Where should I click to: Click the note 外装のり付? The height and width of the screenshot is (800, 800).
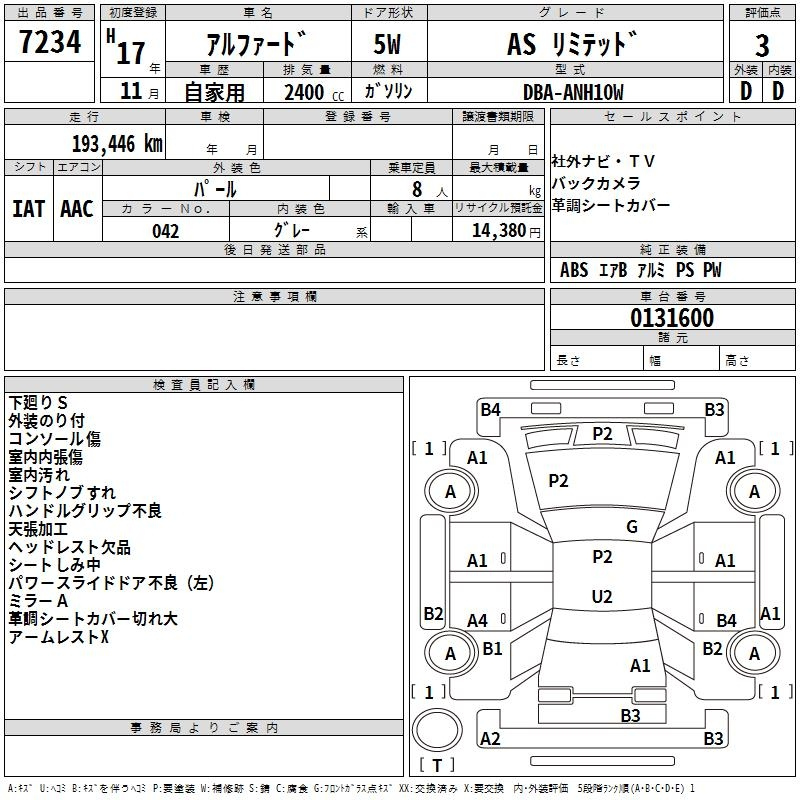click(x=46, y=420)
